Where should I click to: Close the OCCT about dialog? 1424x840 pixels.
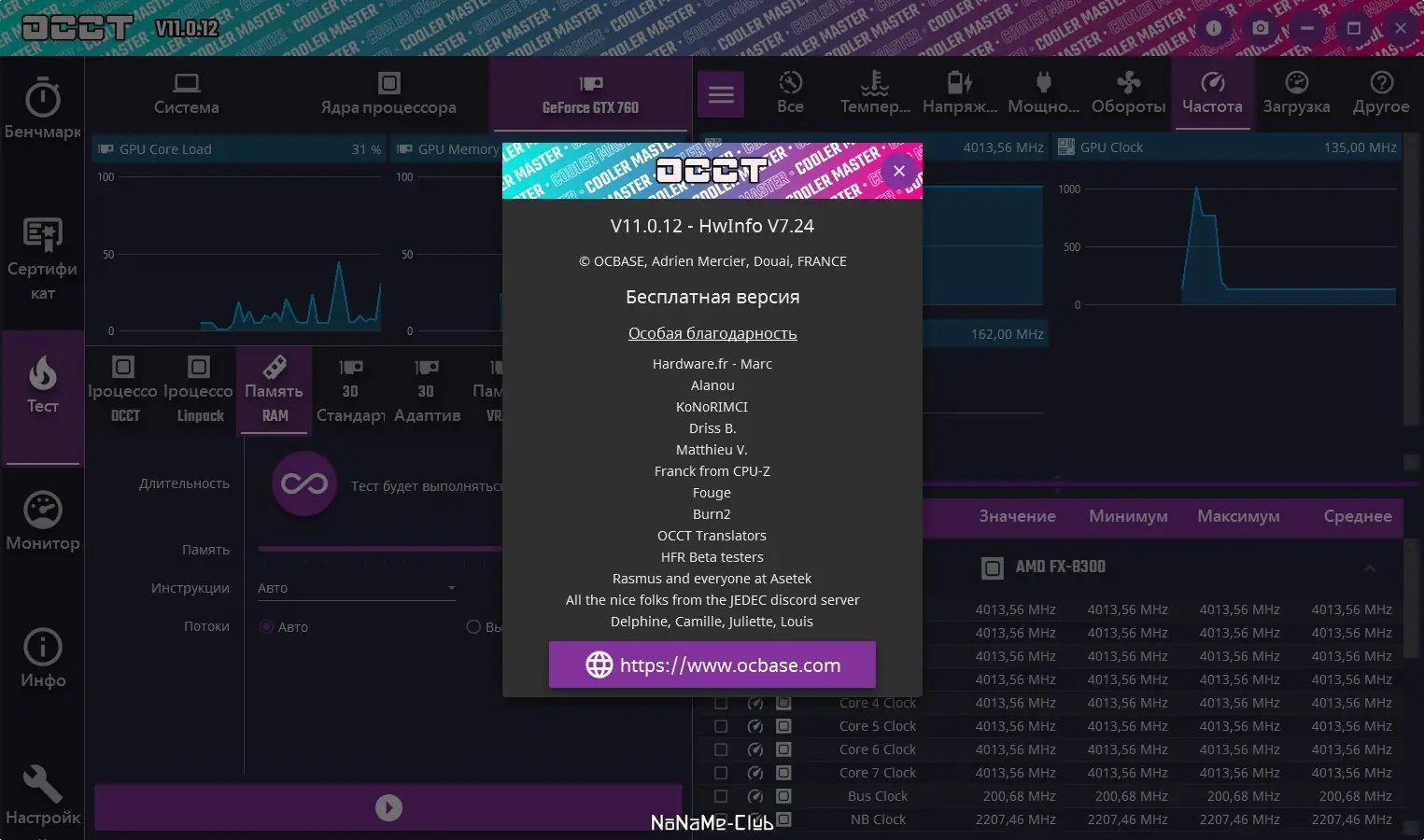point(899,171)
